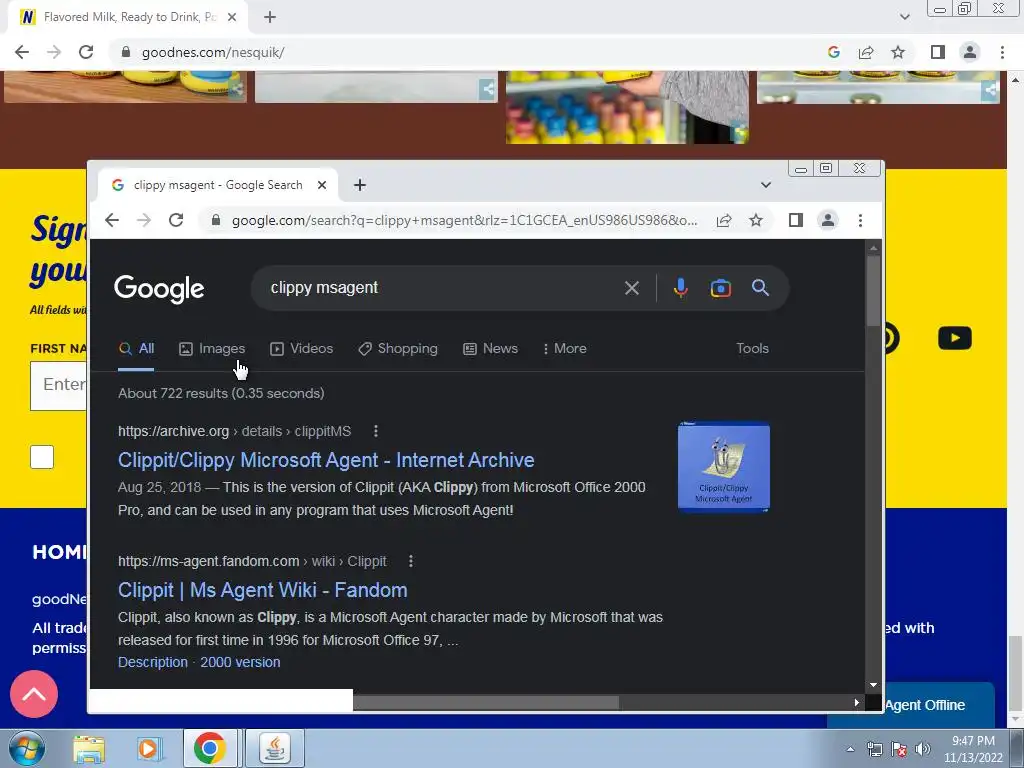Click the Chrome taskbar icon
Image resolution: width=1024 pixels, height=768 pixels.
tap(210, 748)
